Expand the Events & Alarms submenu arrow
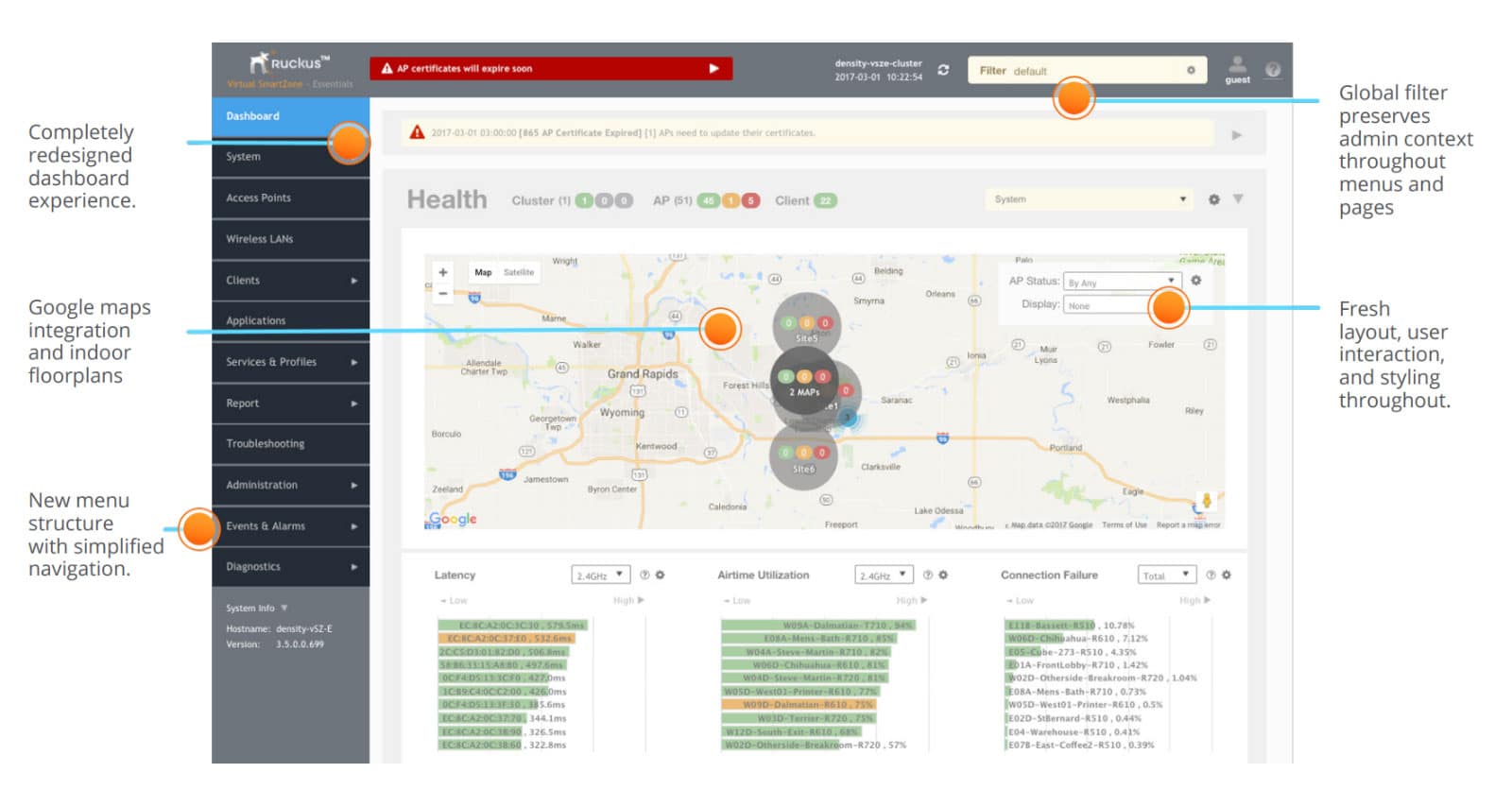The height and width of the screenshot is (807, 1512). coord(354,526)
